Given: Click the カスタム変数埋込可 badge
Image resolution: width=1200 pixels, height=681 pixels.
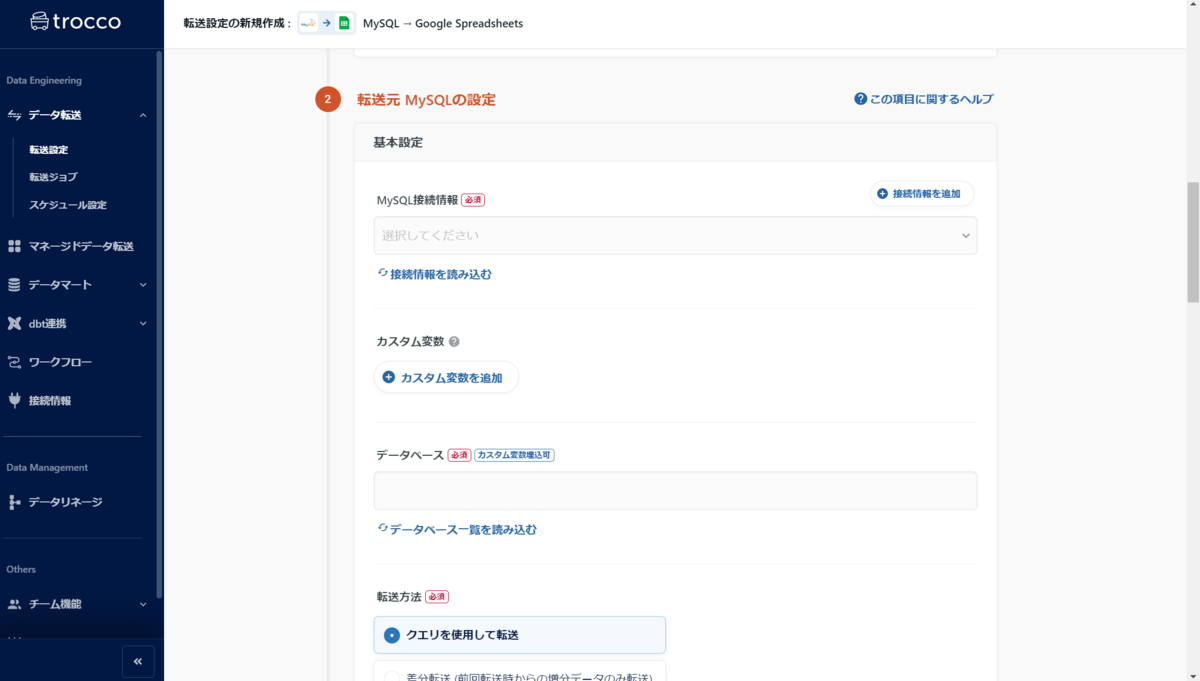Looking at the screenshot, I should (514, 455).
